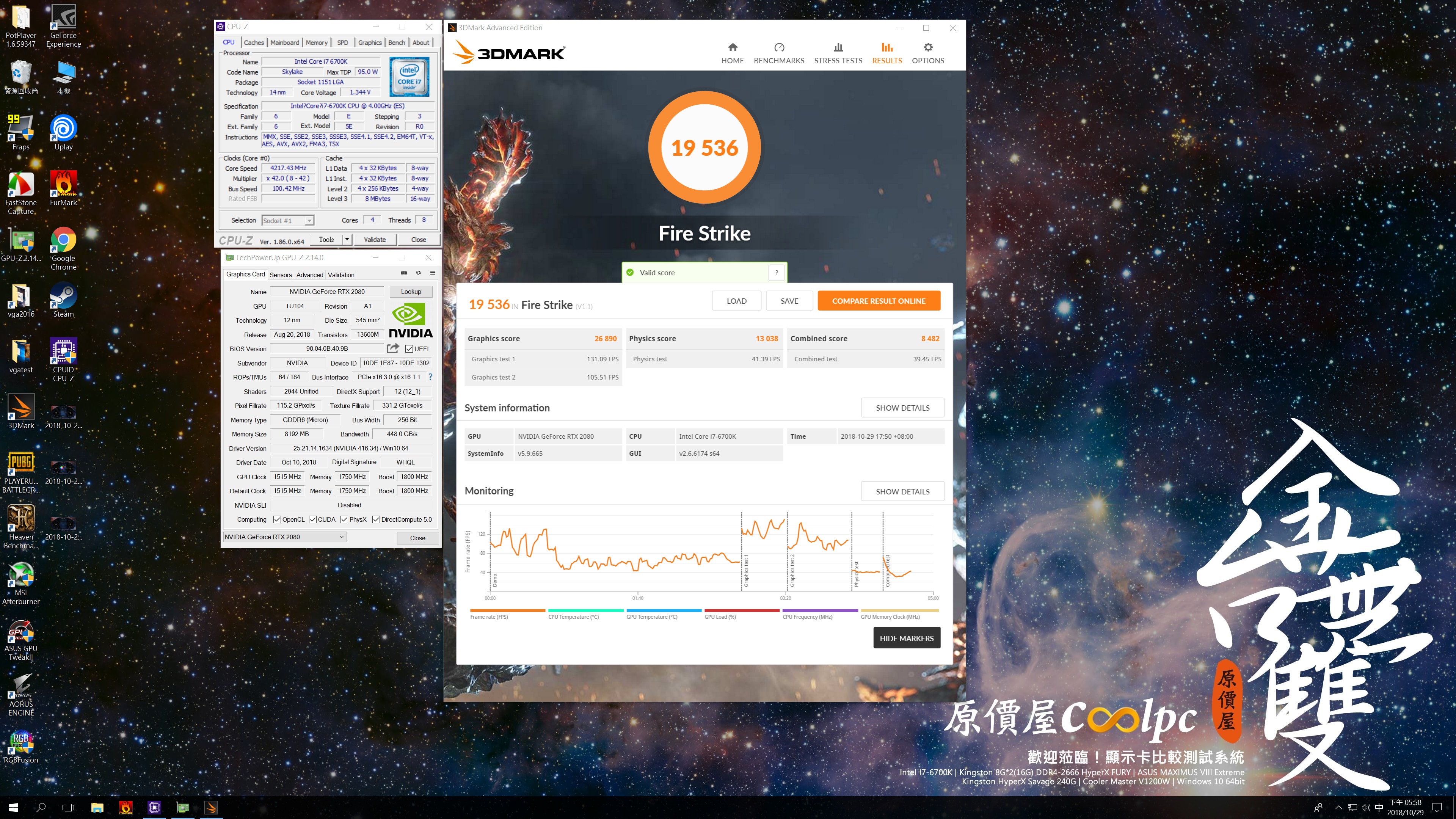The image size is (1456, 819).
Task: Toggle the UEFI checkbox in GPU-Z
Action: click(x=409, y=349)
